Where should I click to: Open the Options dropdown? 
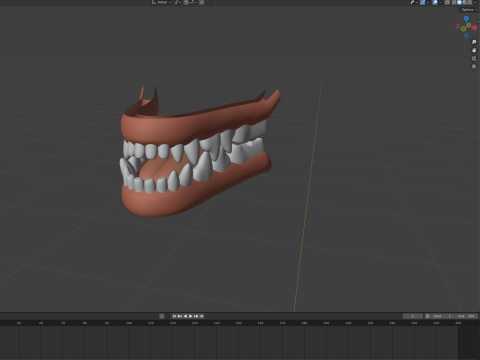coord(469,10)
